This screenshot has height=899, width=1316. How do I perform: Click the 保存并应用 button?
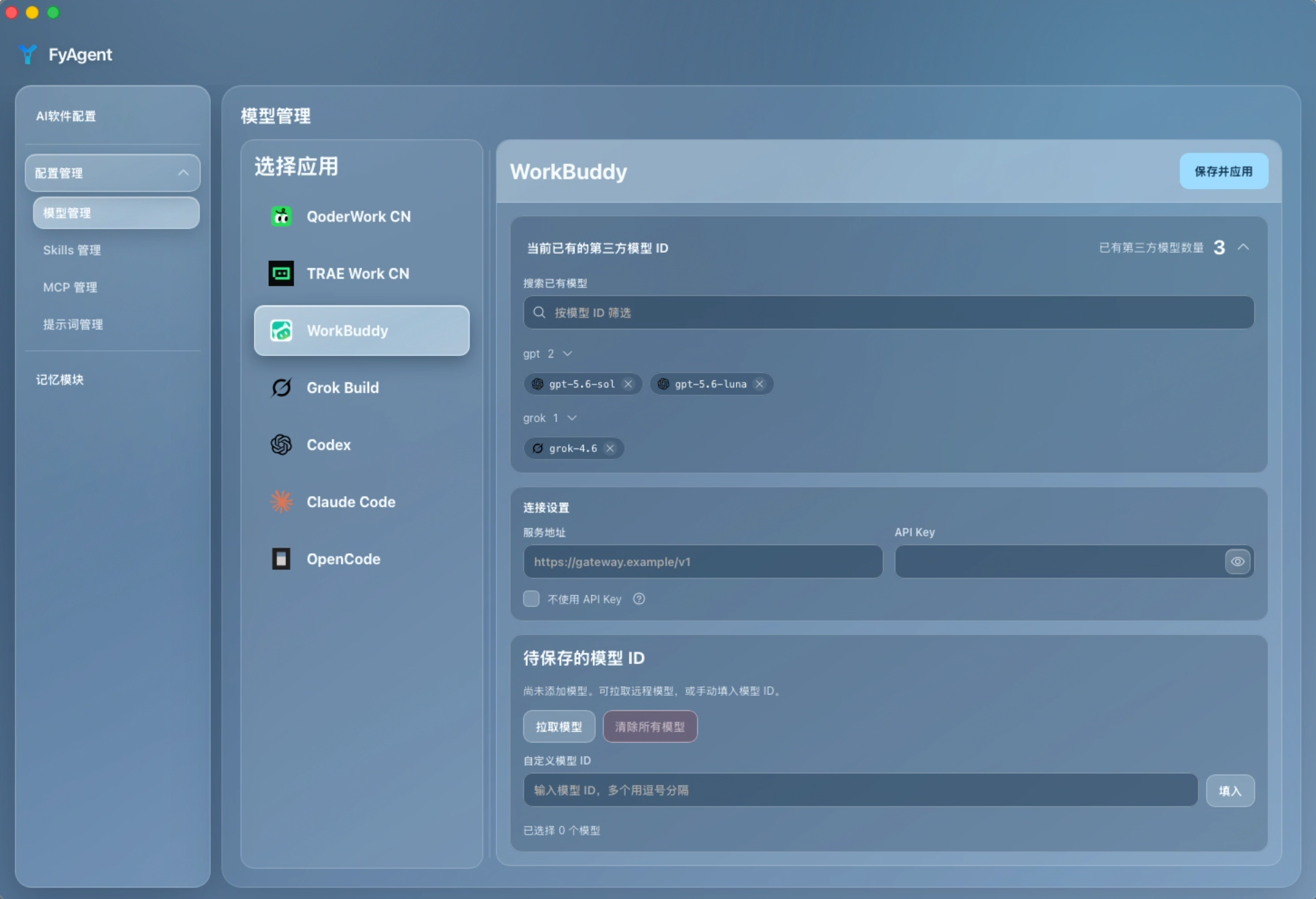point(1224,171)
